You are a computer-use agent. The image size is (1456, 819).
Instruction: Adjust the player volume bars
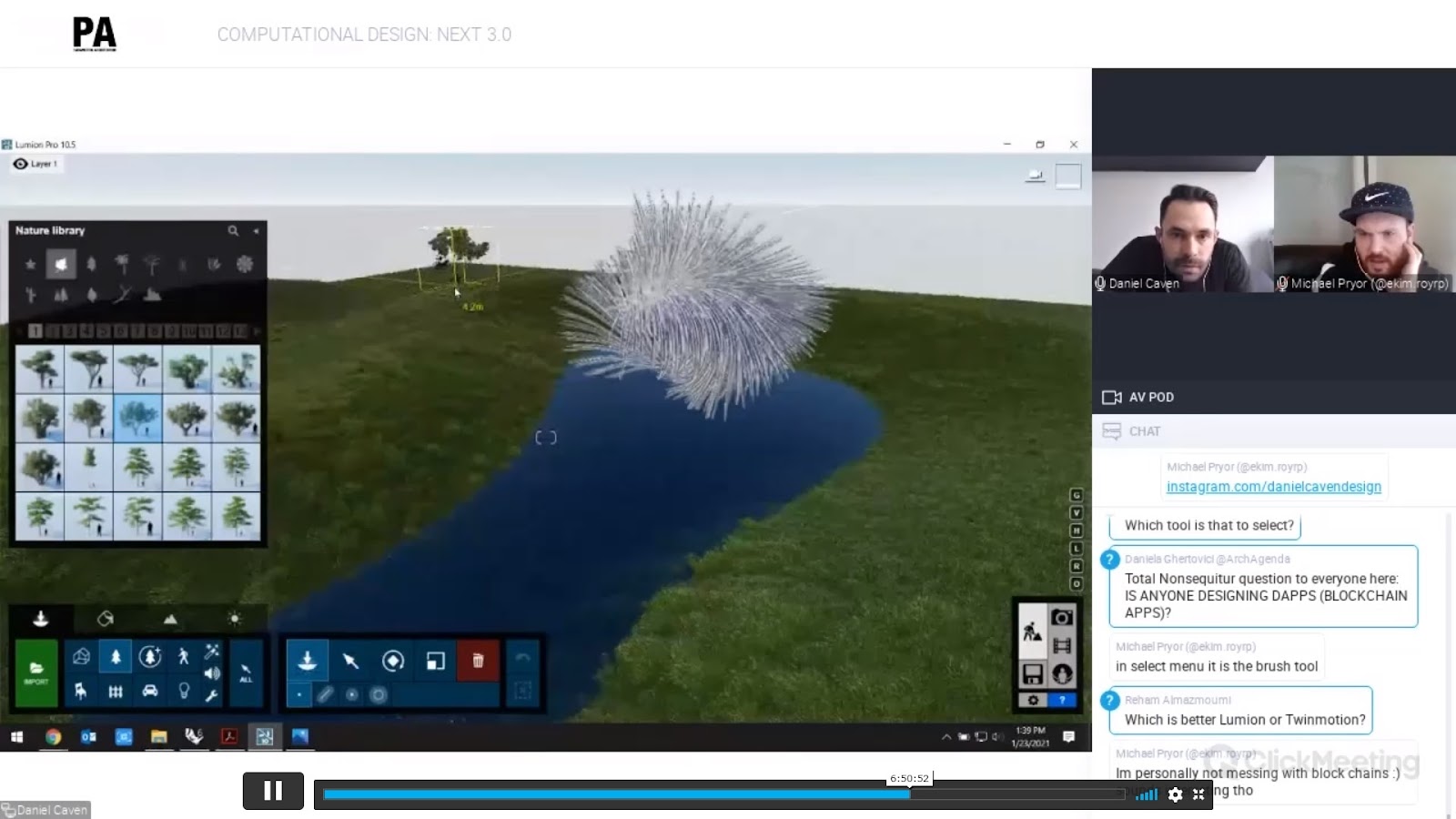coord(1147,794)
